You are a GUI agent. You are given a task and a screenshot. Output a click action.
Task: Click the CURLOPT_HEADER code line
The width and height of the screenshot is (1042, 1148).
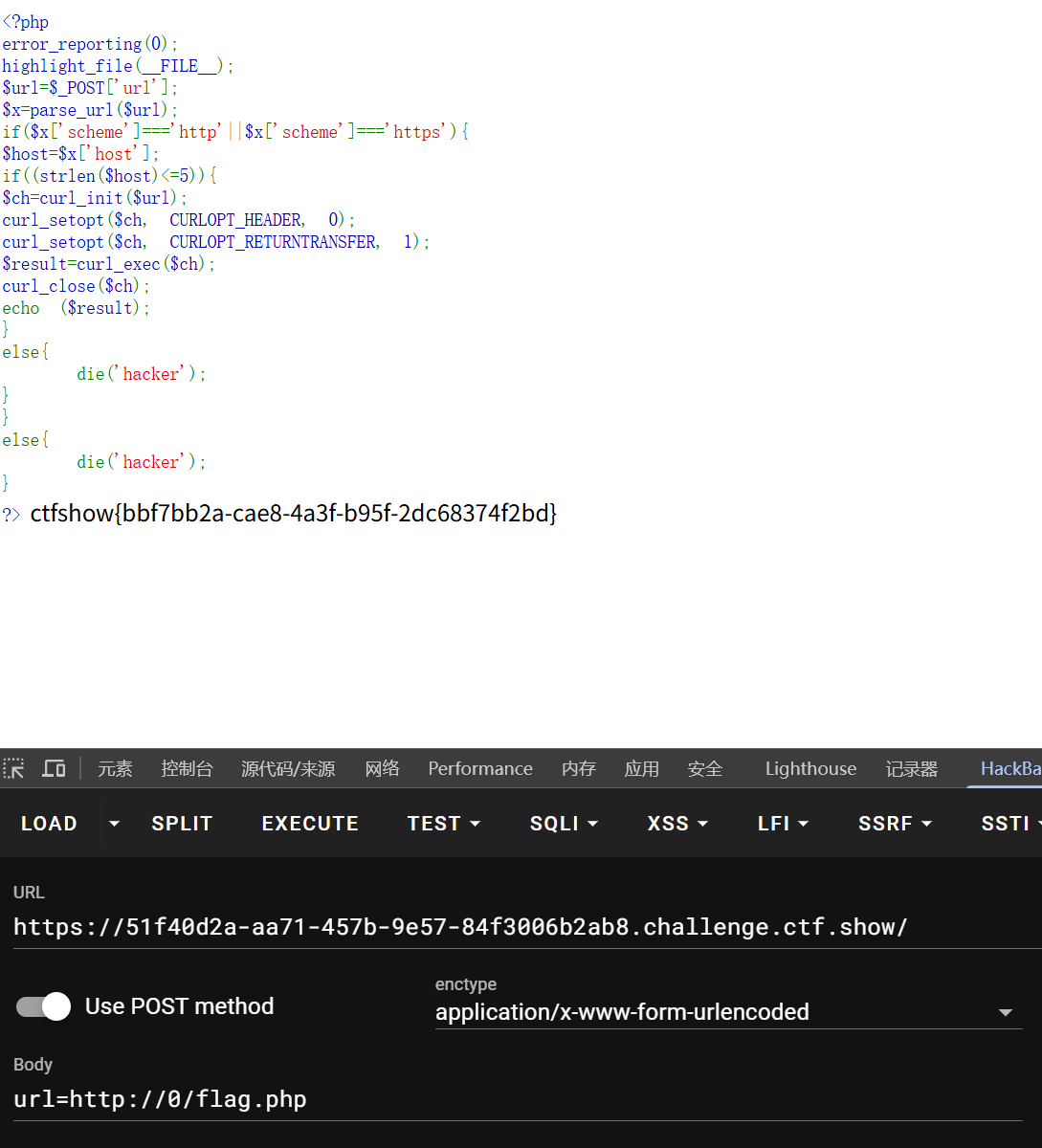[179, 220]
